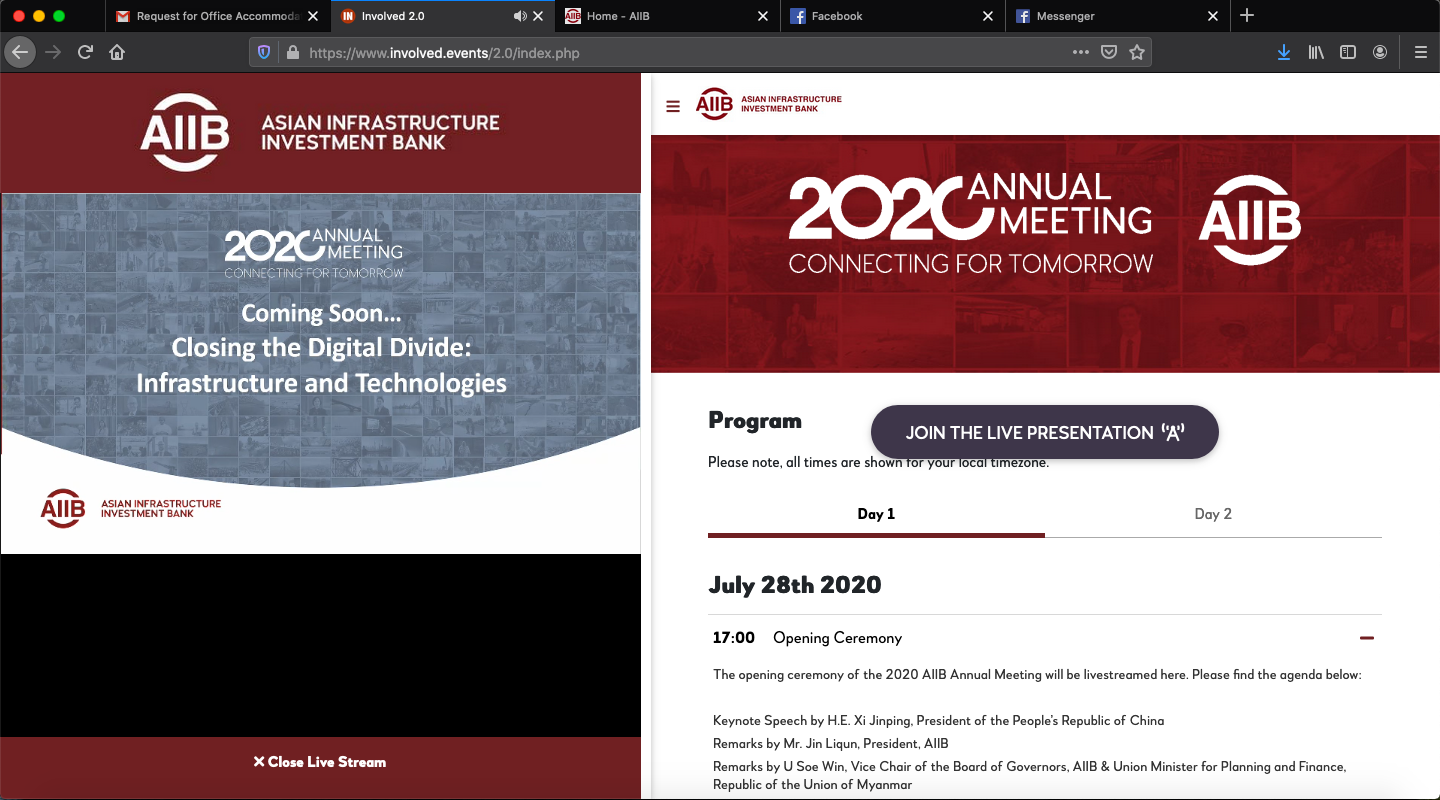The image size is (1440, 800).
Task: Open the downloads arrow panel
Action: click(1284, 52)
